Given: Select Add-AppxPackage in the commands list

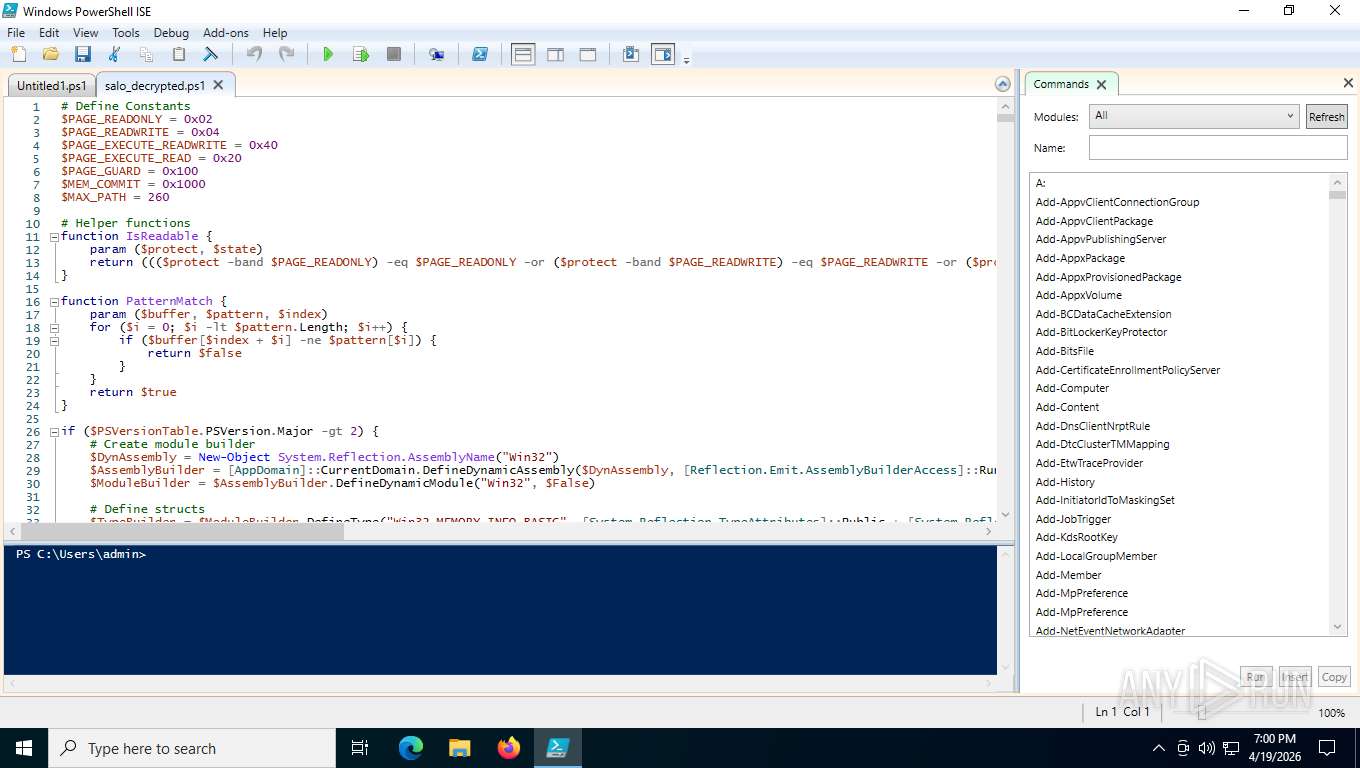Looking at the screenshot, I should click(x=1080, y=258).
